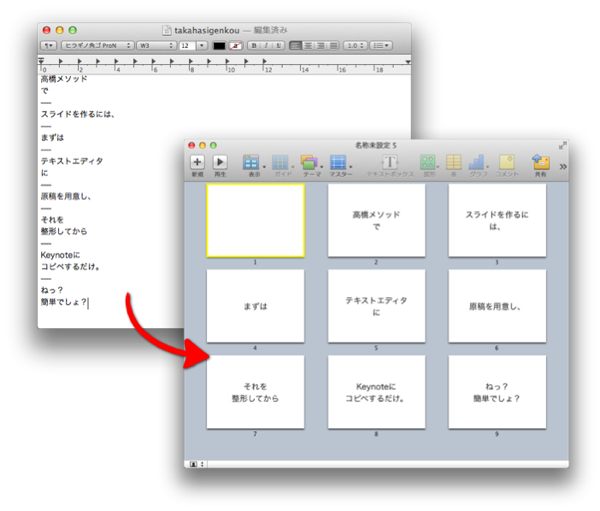The height and width of the screenshot is (511, 600).
Task: Open the ヒラギノ角ゴ ProN font dropdown
Action: (x=98, y=46)
